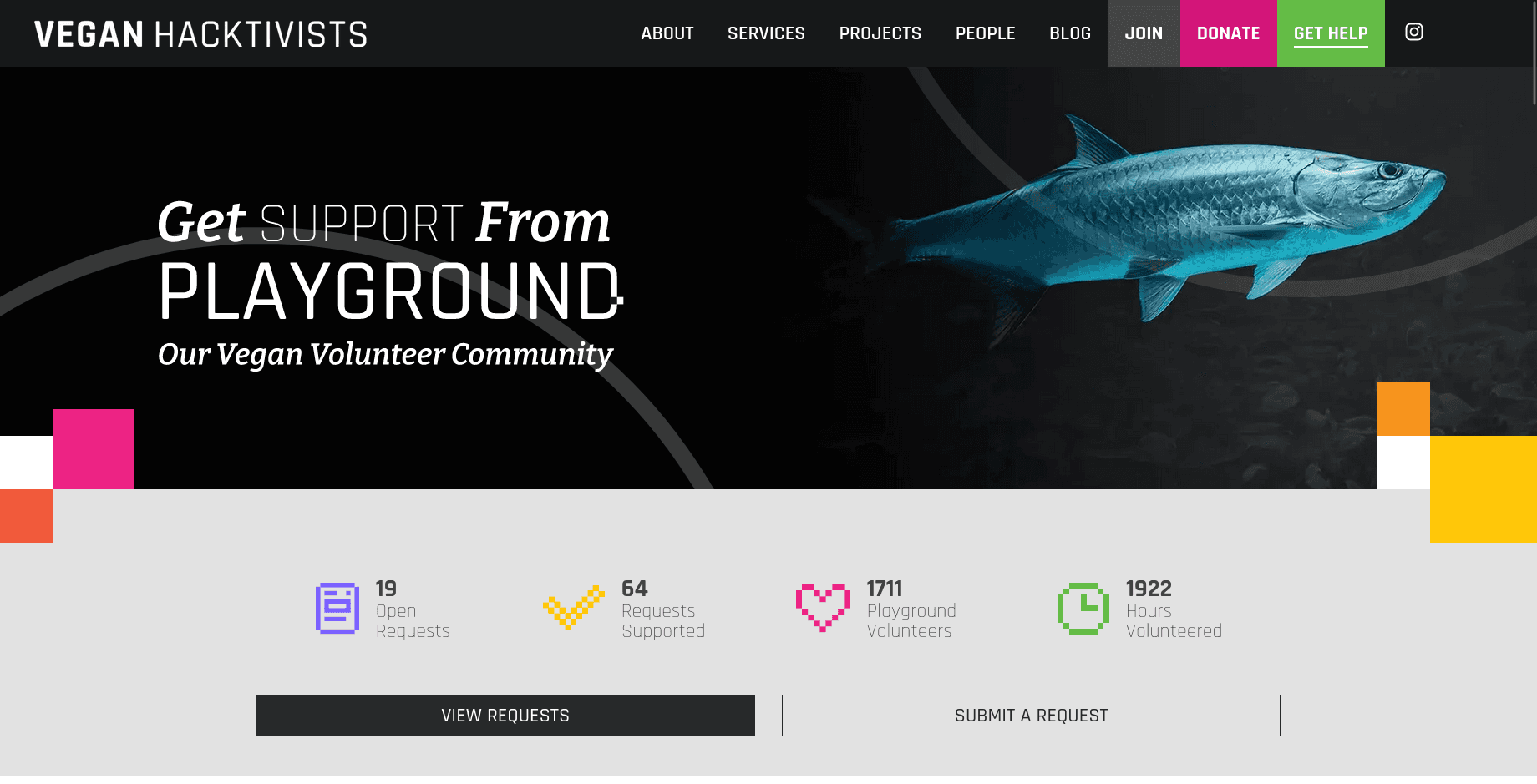Screen dimensions: 1537x784
Task: Open the About menu item
Action: [x=667, y=33]
